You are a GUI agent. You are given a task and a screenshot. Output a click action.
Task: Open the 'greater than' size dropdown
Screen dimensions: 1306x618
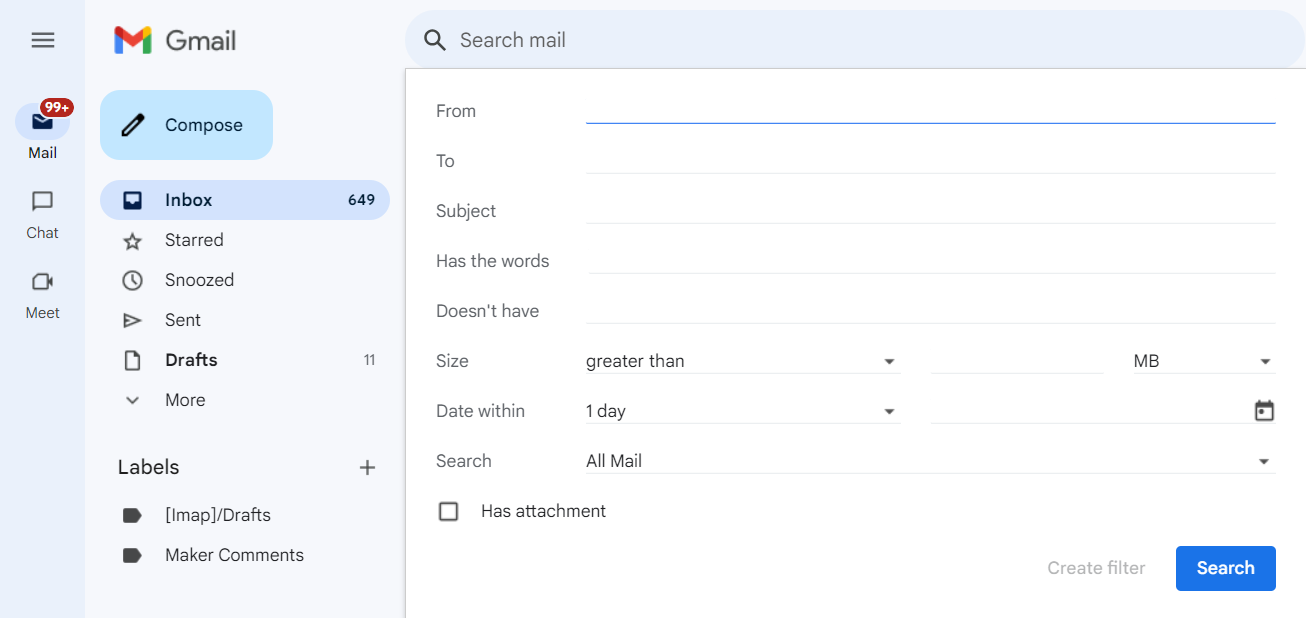pyautogui.click(x=741, y=361)
